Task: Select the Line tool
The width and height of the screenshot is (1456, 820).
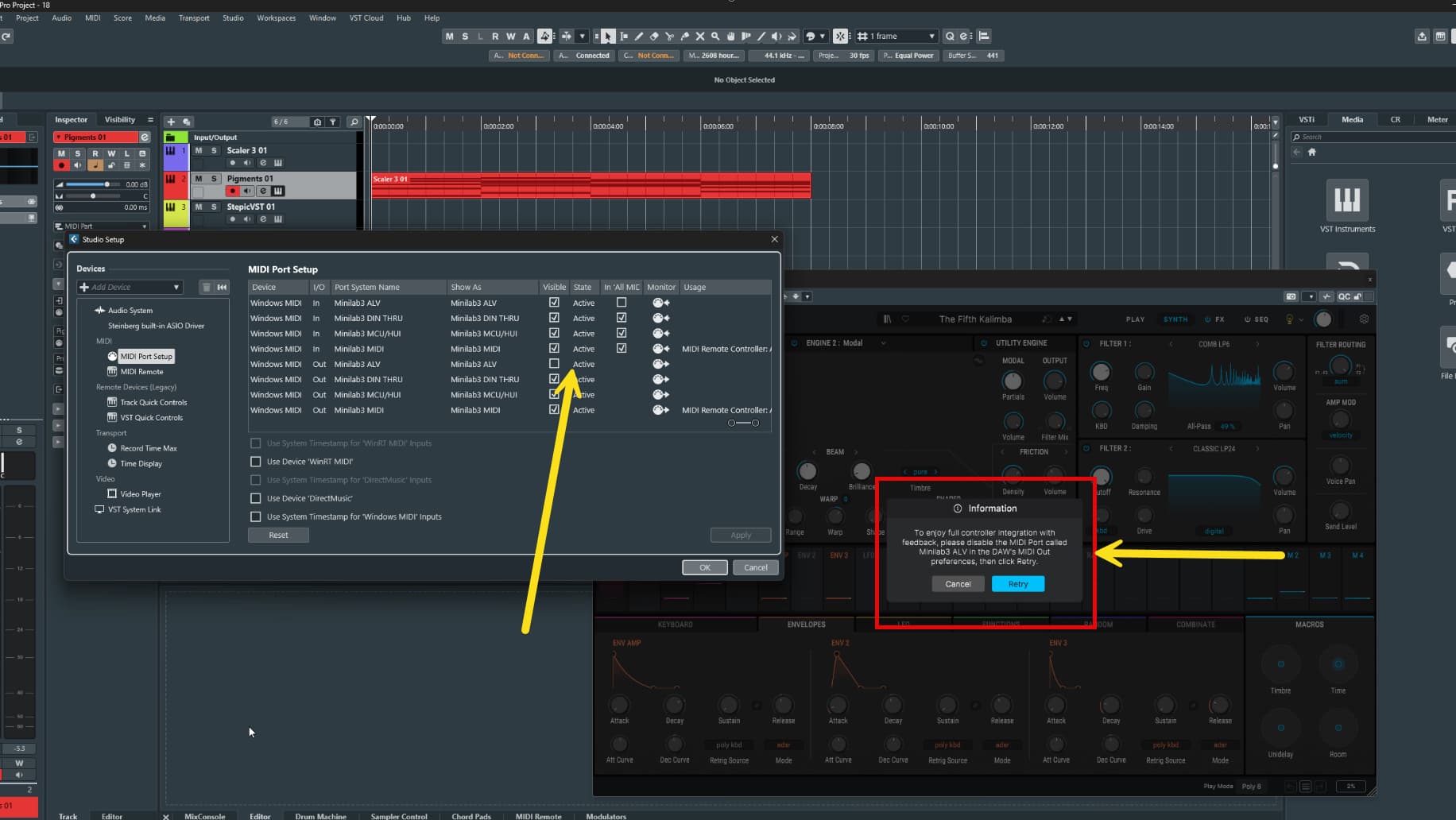Action: [761, 36]
